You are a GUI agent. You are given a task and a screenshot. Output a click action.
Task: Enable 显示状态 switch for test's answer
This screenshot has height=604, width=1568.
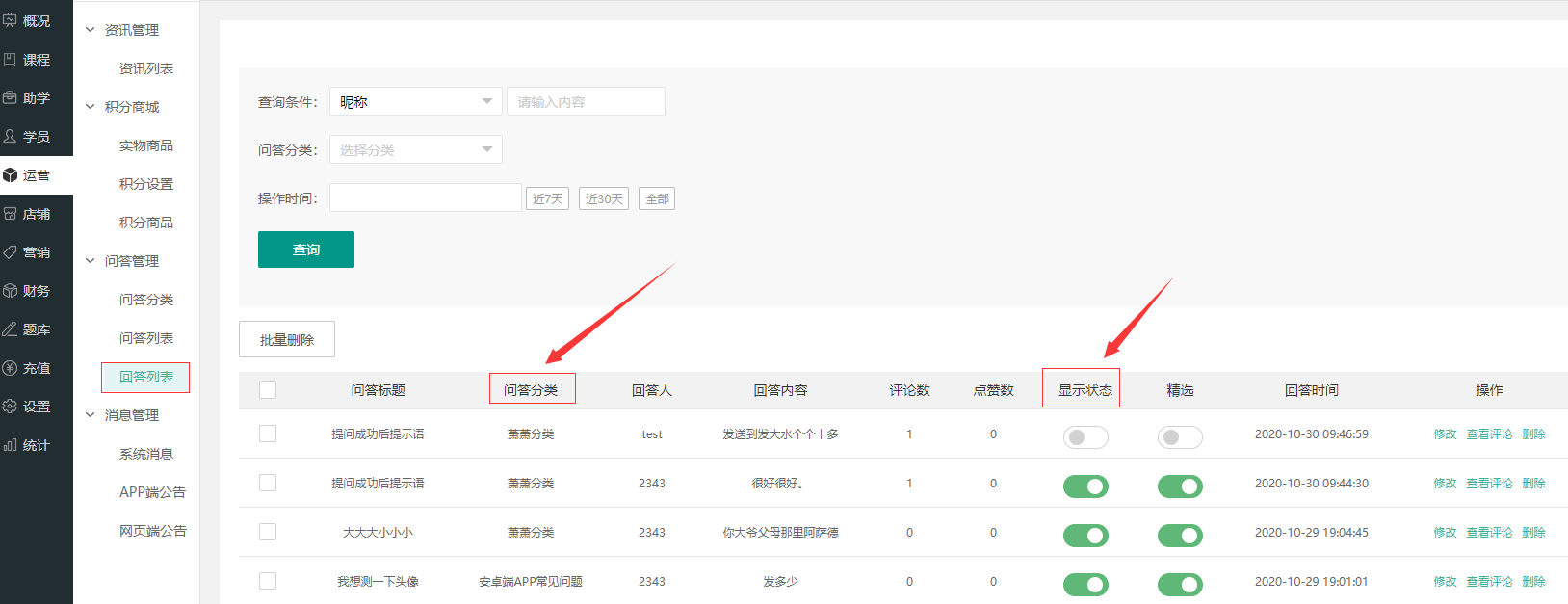pyautogui.click(x=1085, y=437)
